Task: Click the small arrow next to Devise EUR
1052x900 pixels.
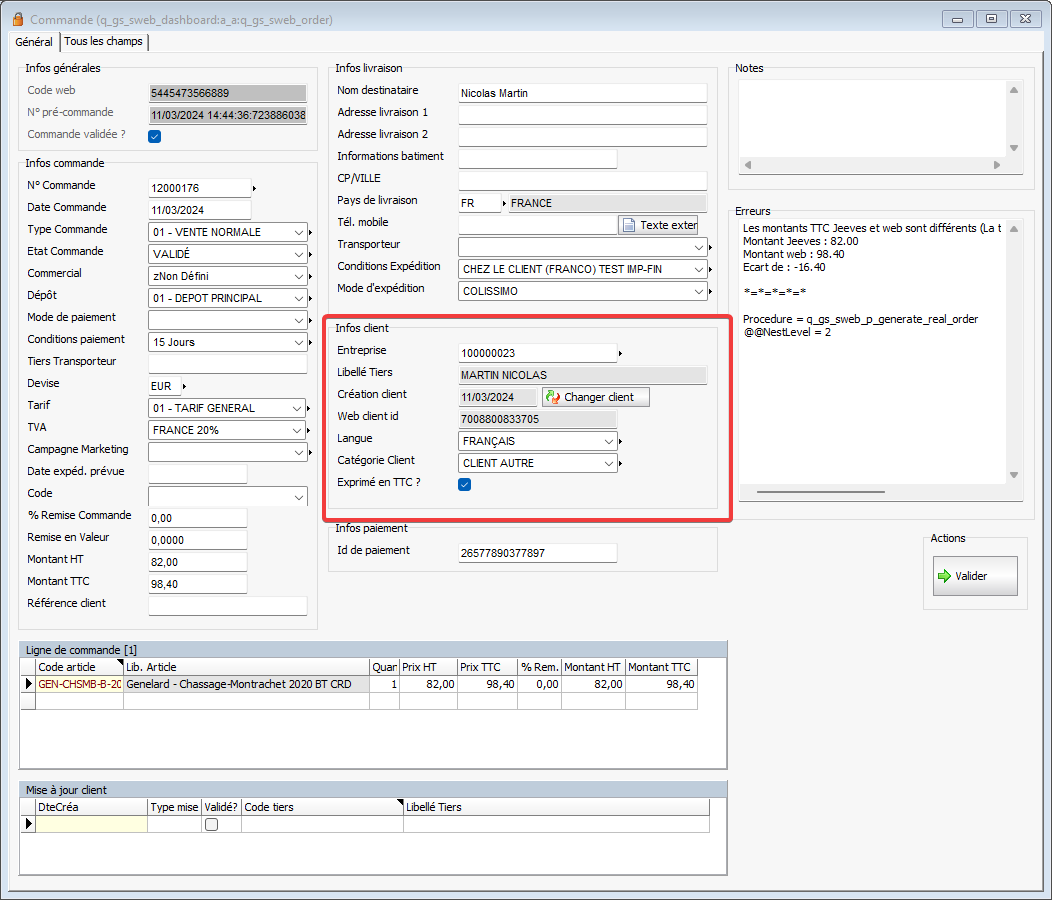Action: click(184, 386)
